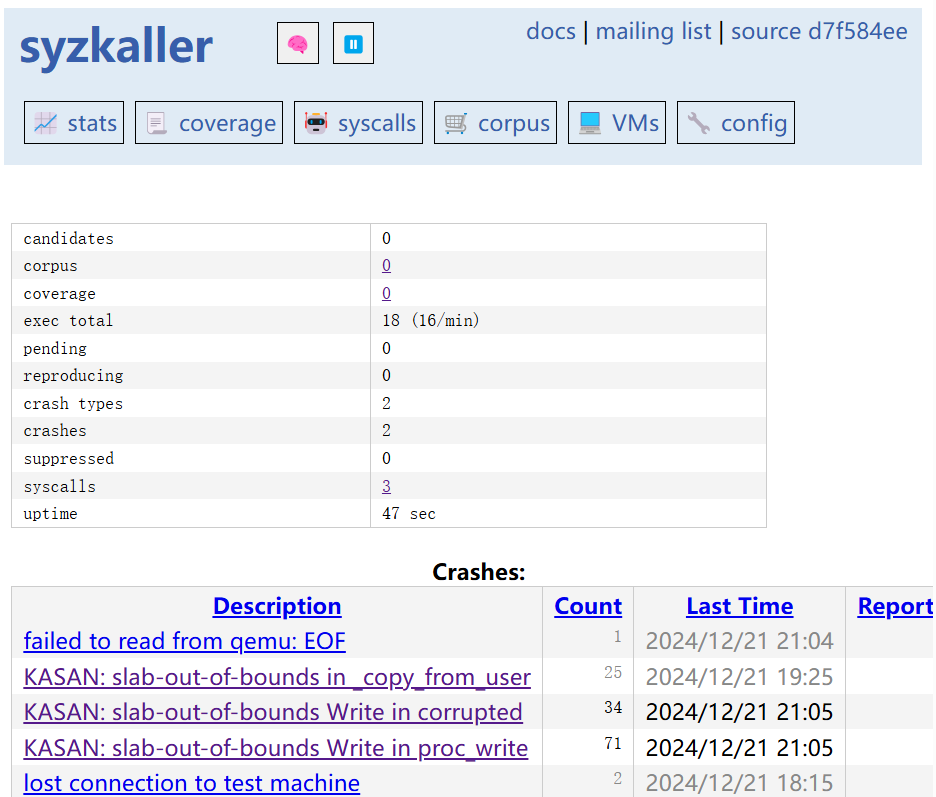The image size is (936, 797).
Task: Open KASAN slab-out-of-bounds in _copy_from_user crash
Action: (x=277, y=677)
